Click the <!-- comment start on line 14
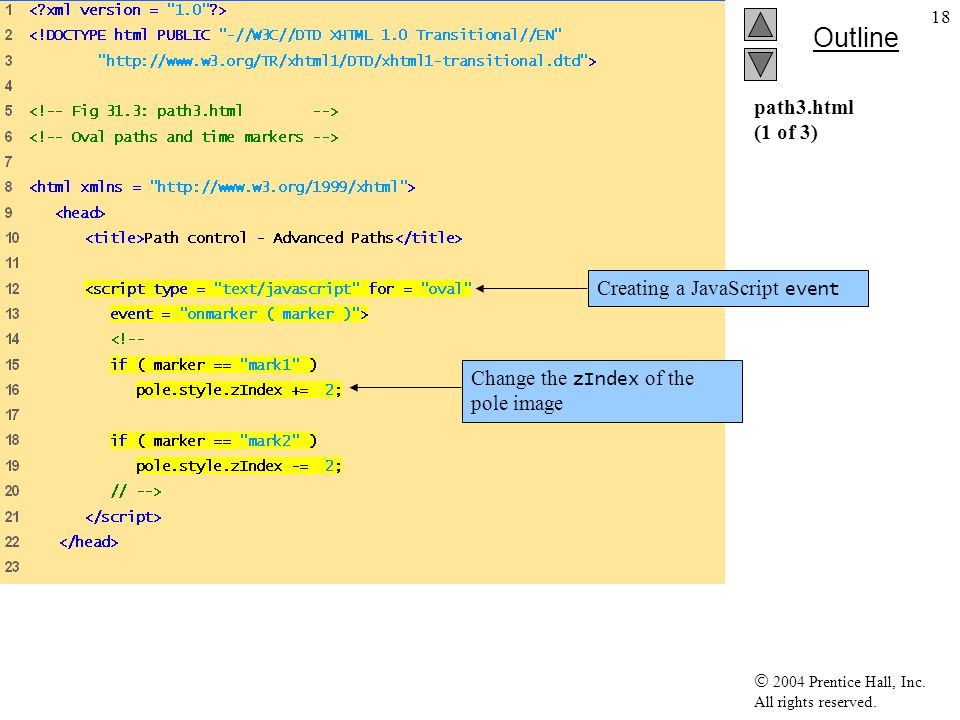This screenshot has height=720, width=960. pos(127,339)
